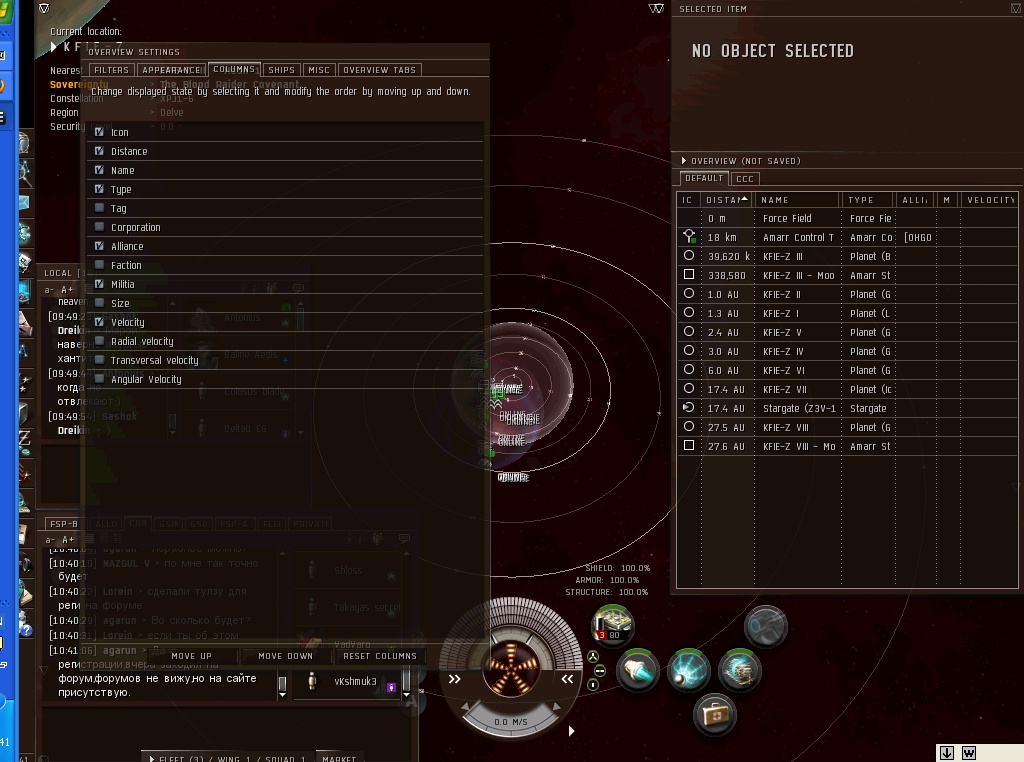Click the Distance column sort arrow

(x=744, y=198)
